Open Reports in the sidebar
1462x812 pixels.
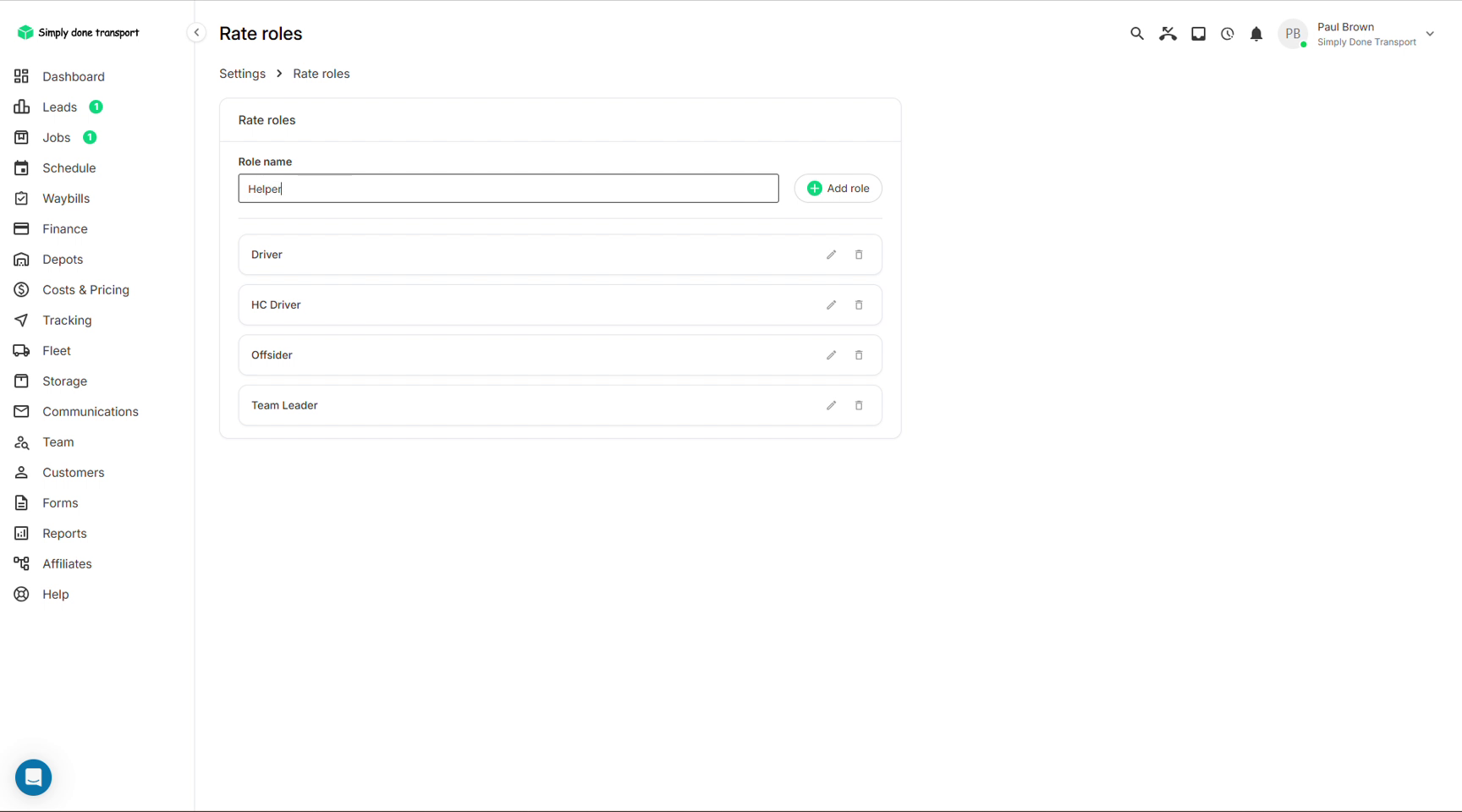(x=64, y=533)
